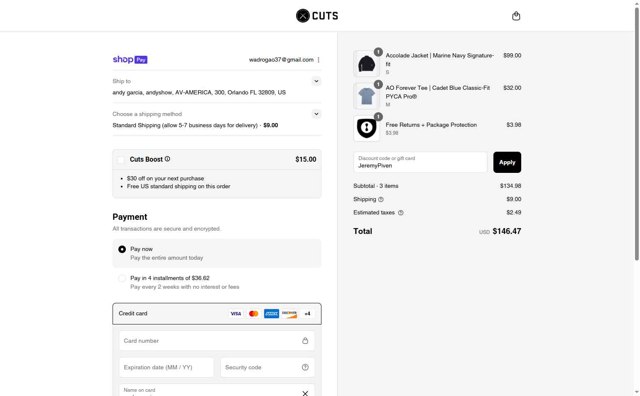Viewport: 640px width, 396px height.
Task: Click the Subtotal - 3 items label
Action: tap(376, 186)
